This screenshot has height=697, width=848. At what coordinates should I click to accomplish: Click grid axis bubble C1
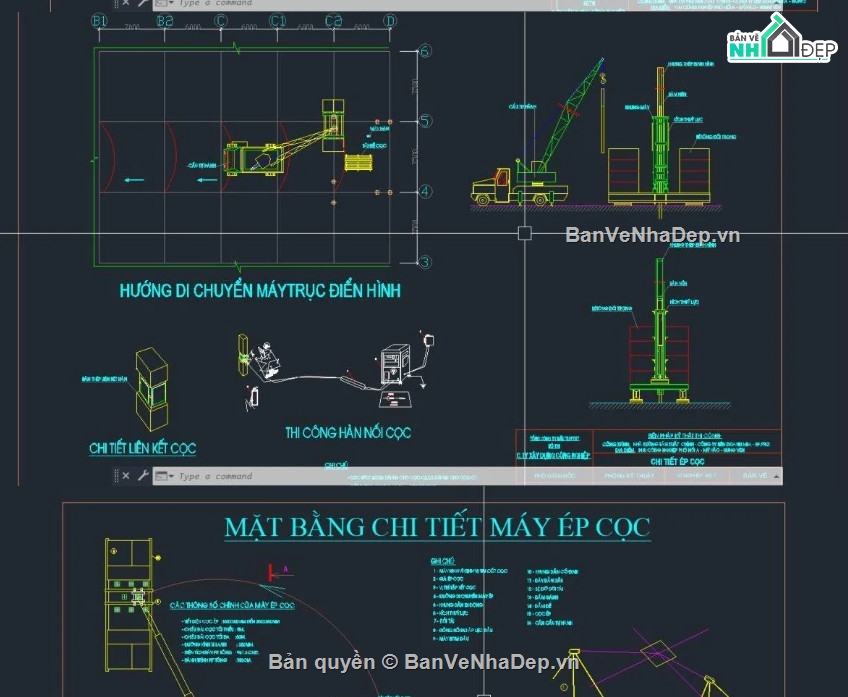(x=277, y=21)
